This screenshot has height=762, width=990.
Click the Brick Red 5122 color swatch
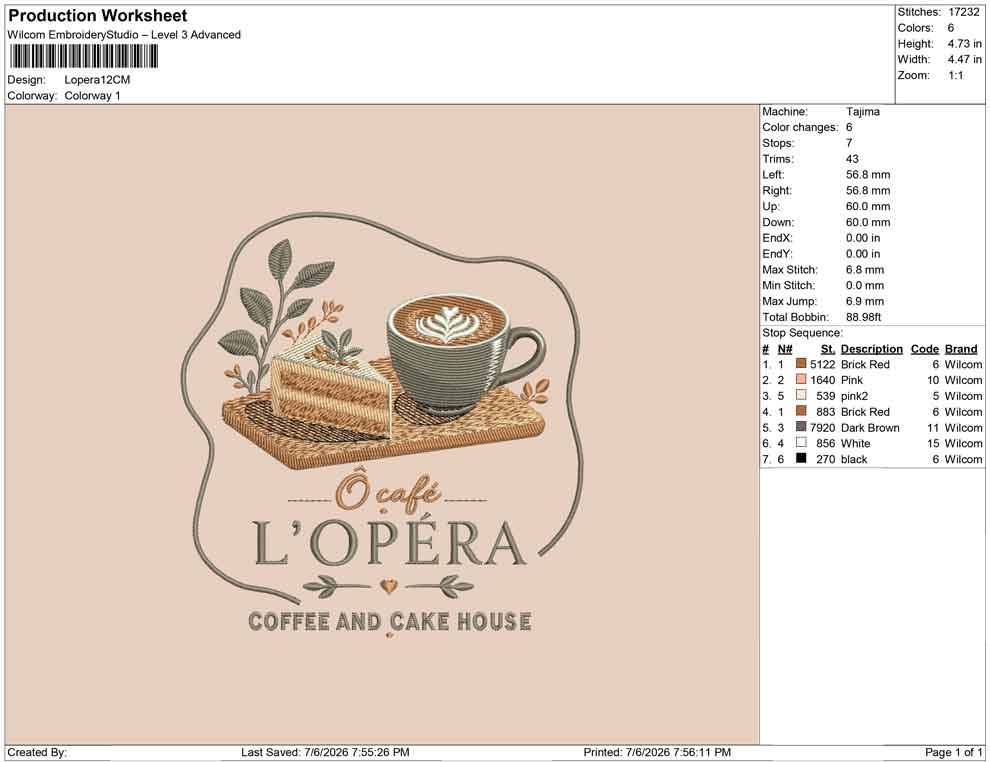click(x=801, y=364)
